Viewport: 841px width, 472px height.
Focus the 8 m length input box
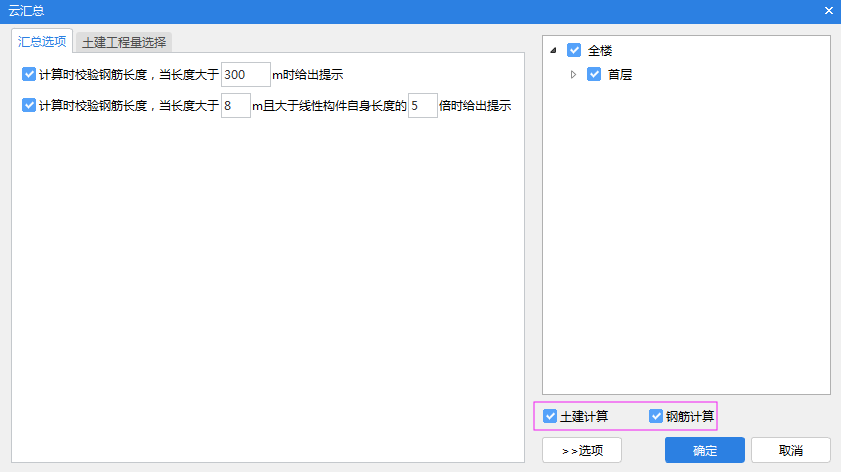pyautogui.click(x=235, y=105)
